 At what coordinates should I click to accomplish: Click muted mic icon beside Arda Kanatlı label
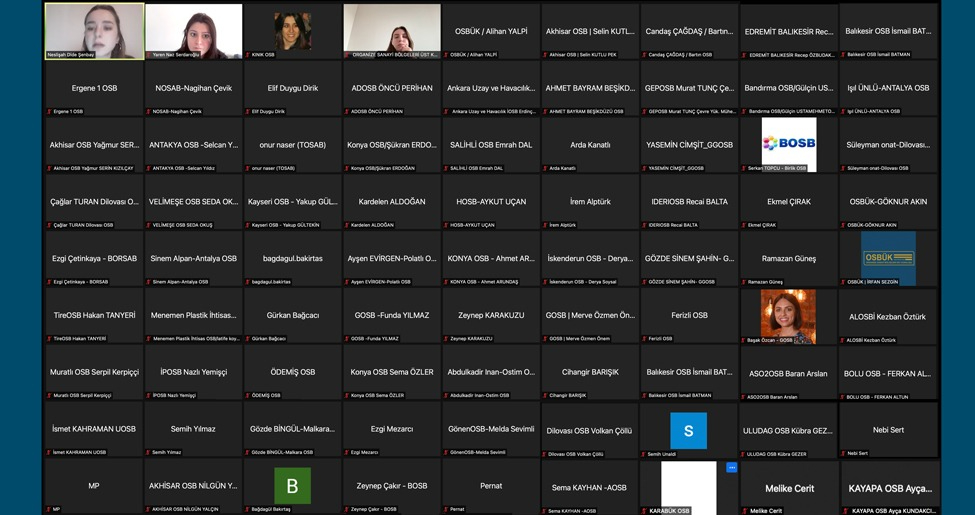(545, 168)
